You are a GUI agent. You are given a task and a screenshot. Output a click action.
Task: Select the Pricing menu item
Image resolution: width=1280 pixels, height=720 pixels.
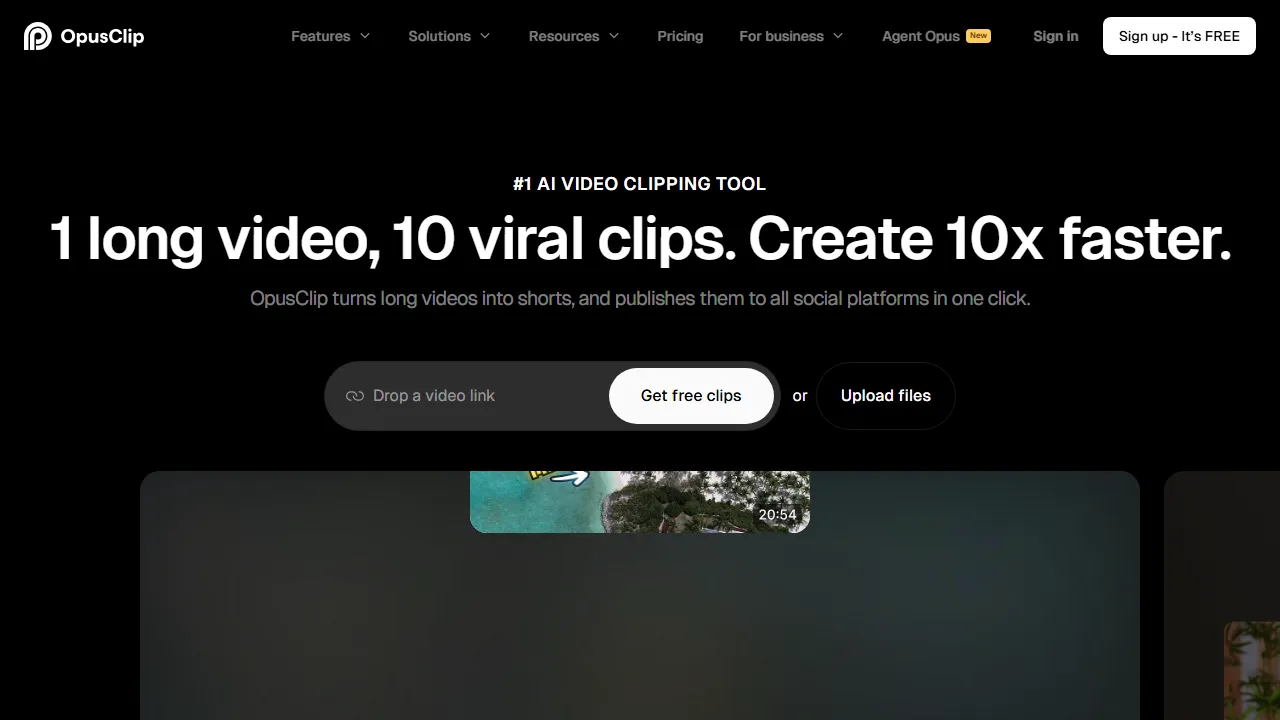pyautogui.click(x=680, y=36)
